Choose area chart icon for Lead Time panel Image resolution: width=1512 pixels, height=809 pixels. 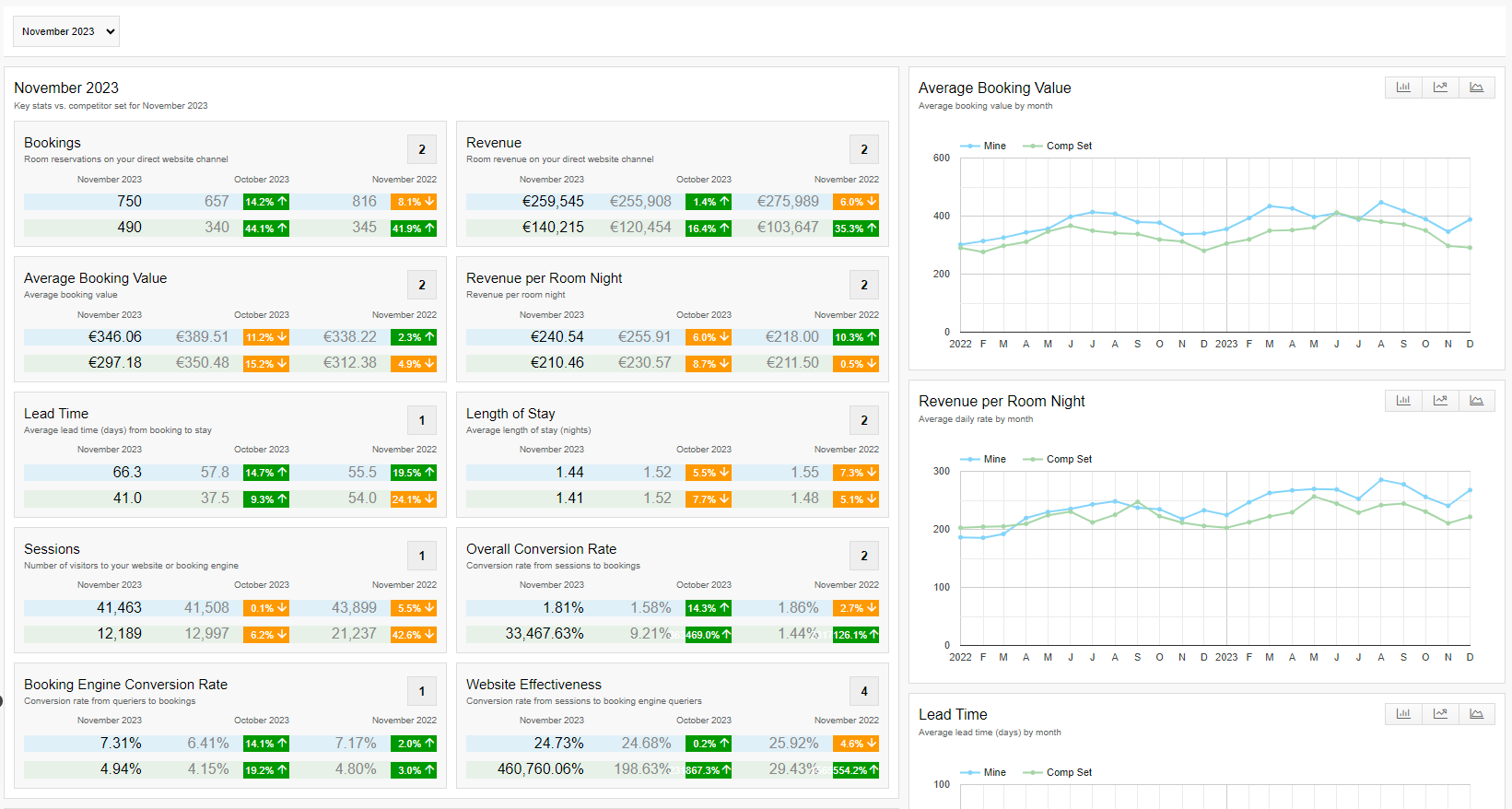[1476, 714]
